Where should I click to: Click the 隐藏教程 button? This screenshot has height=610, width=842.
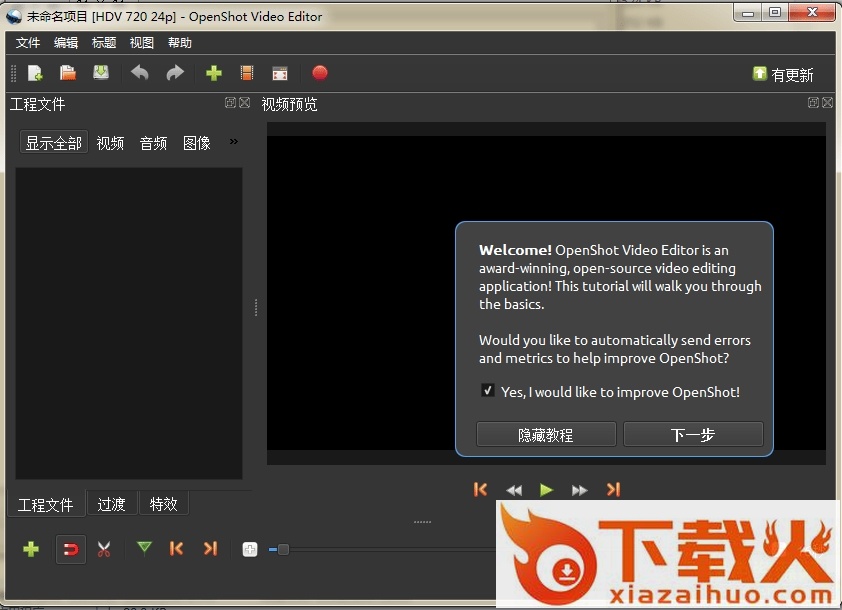pyautogui.click(x=545, y=435)
